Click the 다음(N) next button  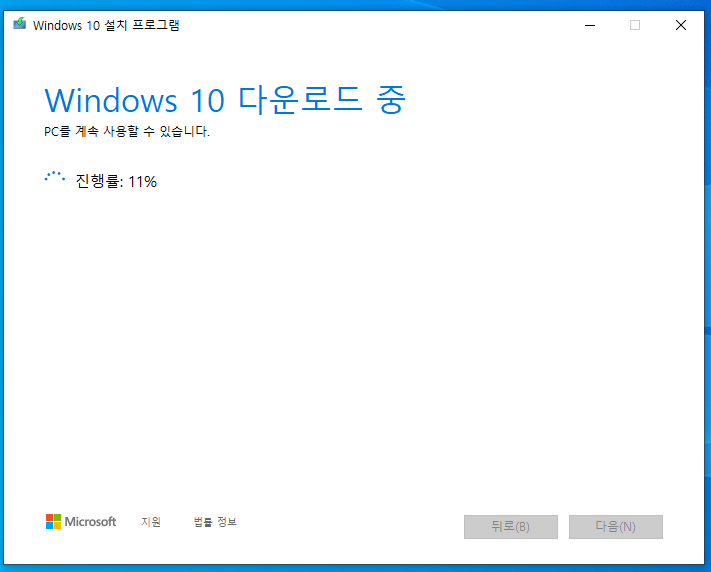click(616, 527)
